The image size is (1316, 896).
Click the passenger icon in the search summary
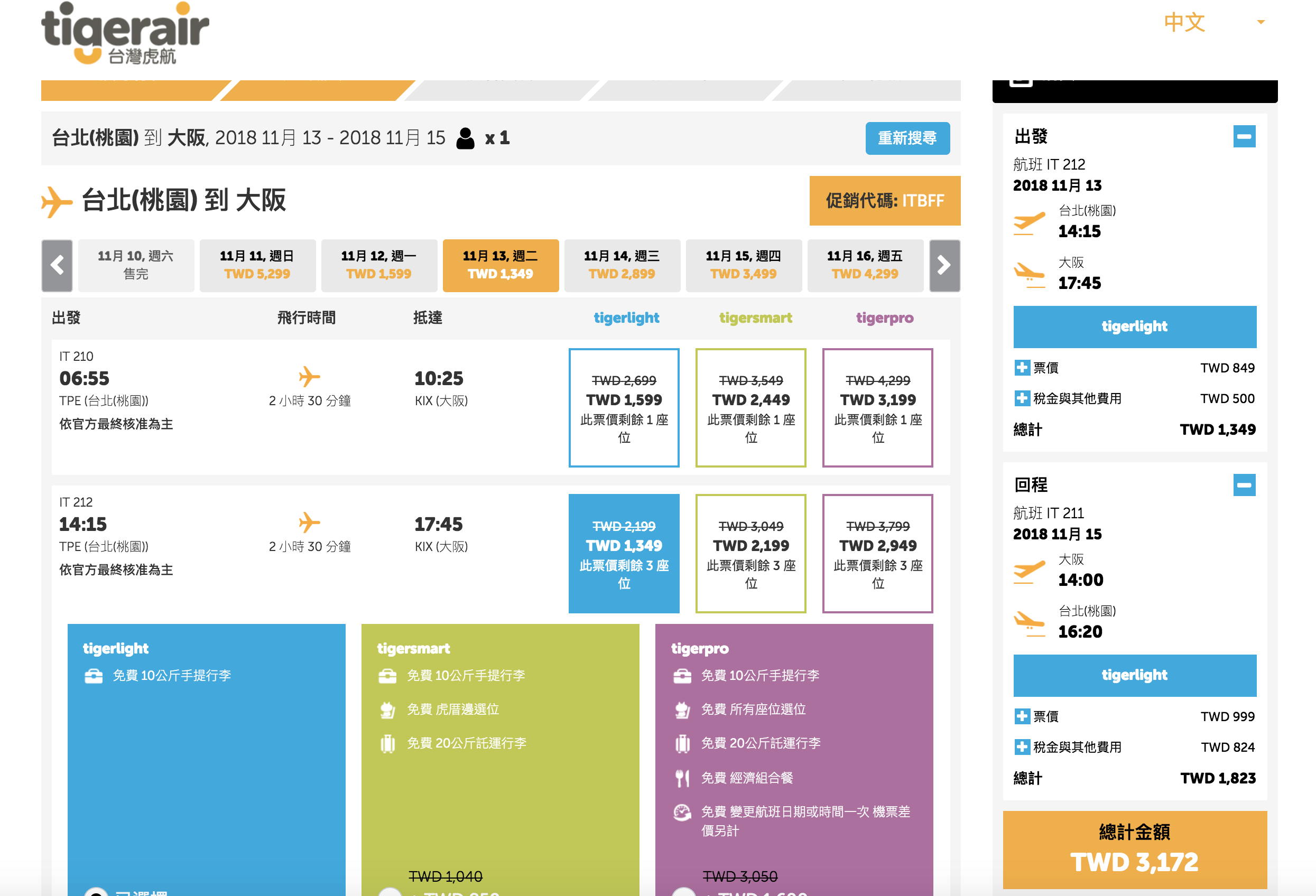point(465,138)
